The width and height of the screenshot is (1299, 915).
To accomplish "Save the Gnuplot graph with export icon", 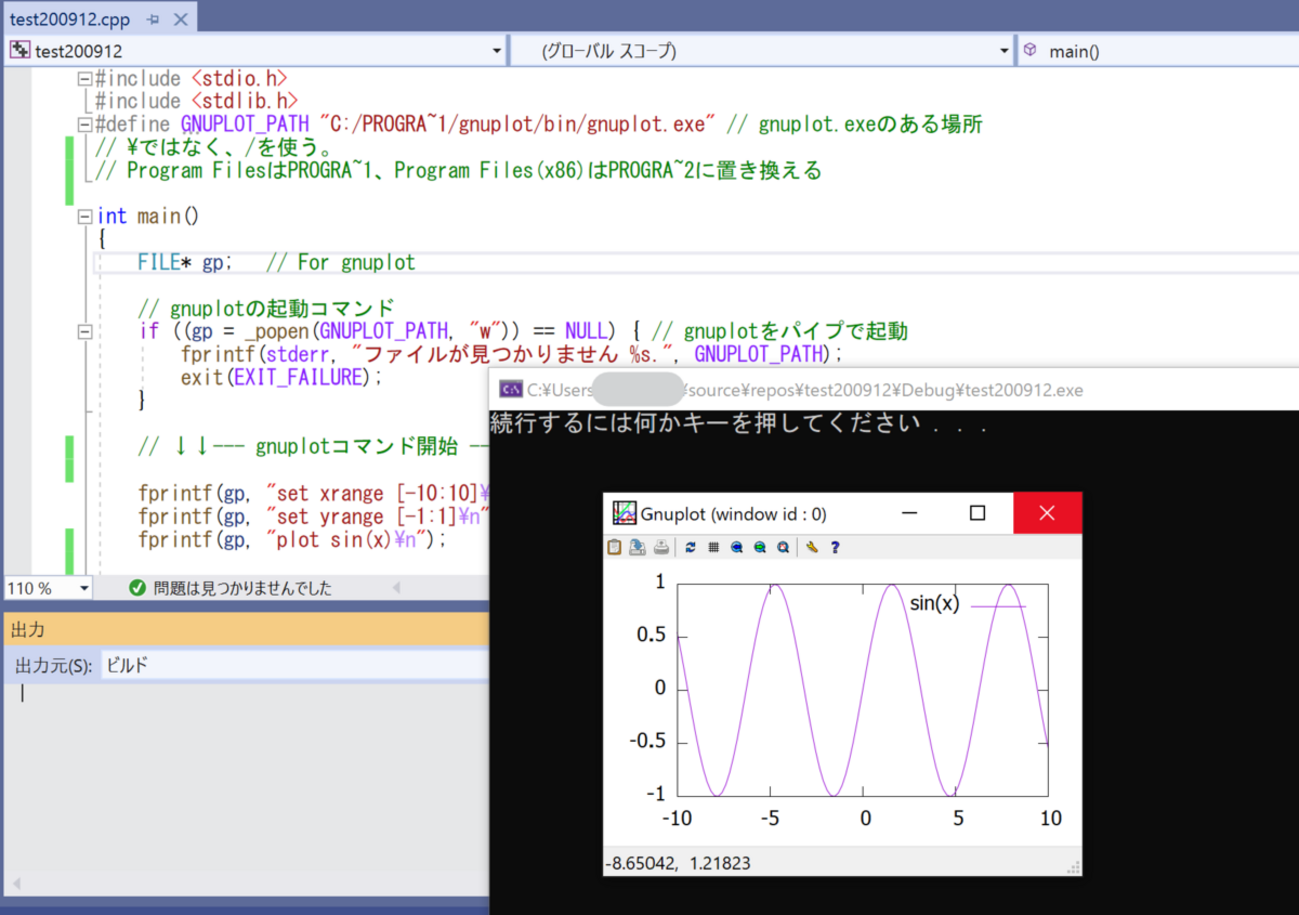I will [x=637, y=547].
